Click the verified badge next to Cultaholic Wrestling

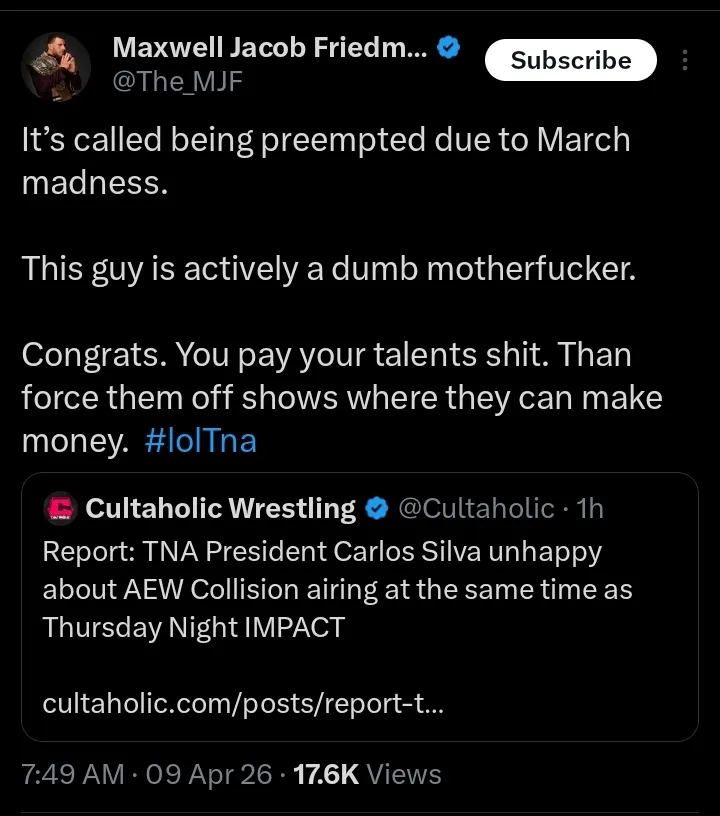377,509
